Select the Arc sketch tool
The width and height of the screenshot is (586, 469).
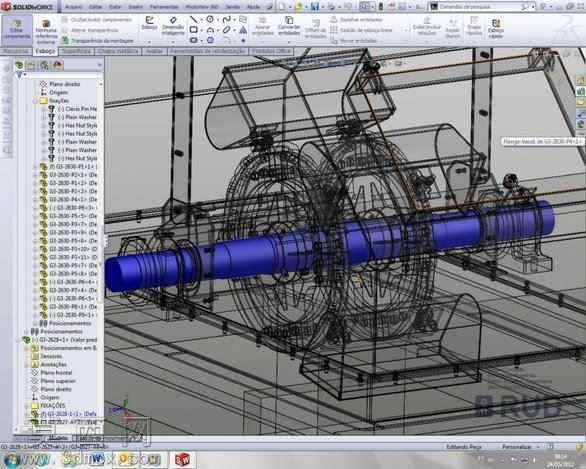click(x=210, y=30)
